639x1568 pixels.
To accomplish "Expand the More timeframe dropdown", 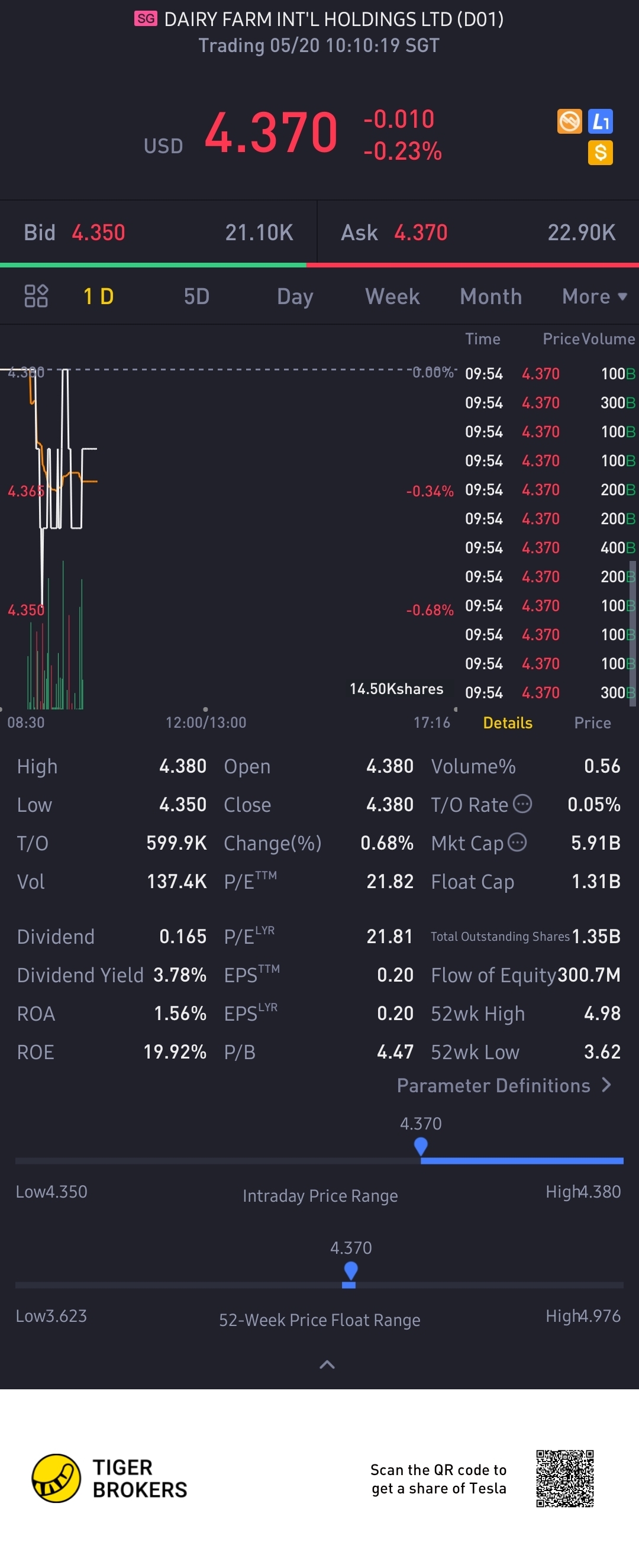I will tap(594, 296).
